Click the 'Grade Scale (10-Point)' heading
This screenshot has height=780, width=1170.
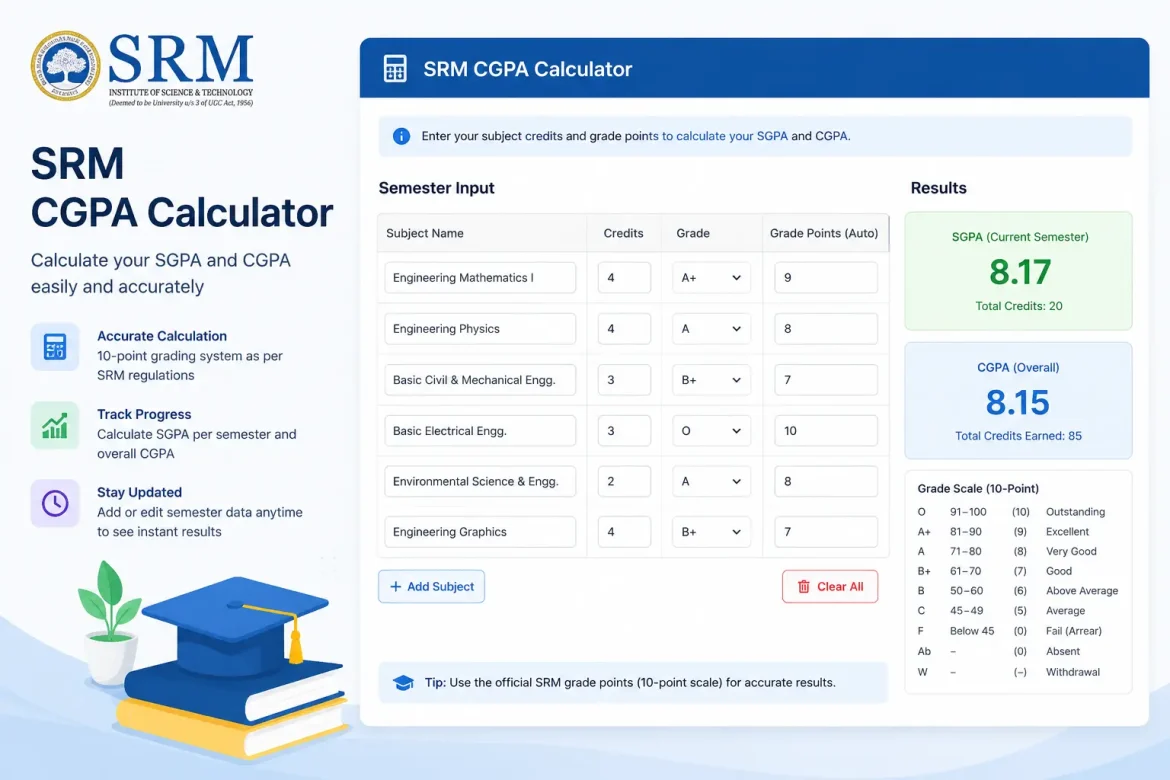coord(978,488)
